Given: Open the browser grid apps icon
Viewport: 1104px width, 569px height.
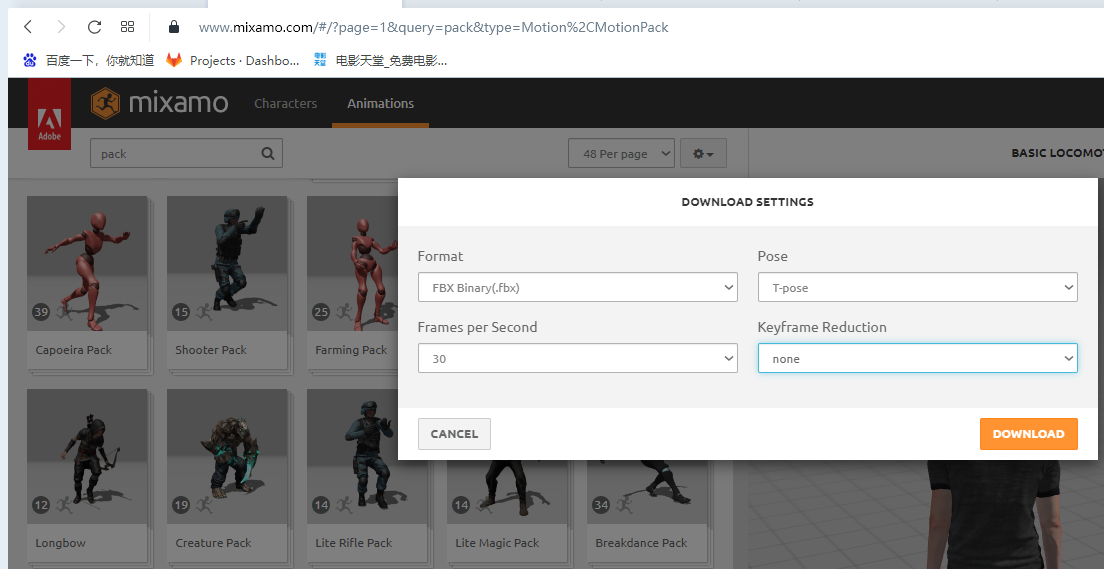Looking at the screenshot, I should (x=127, y=27).
